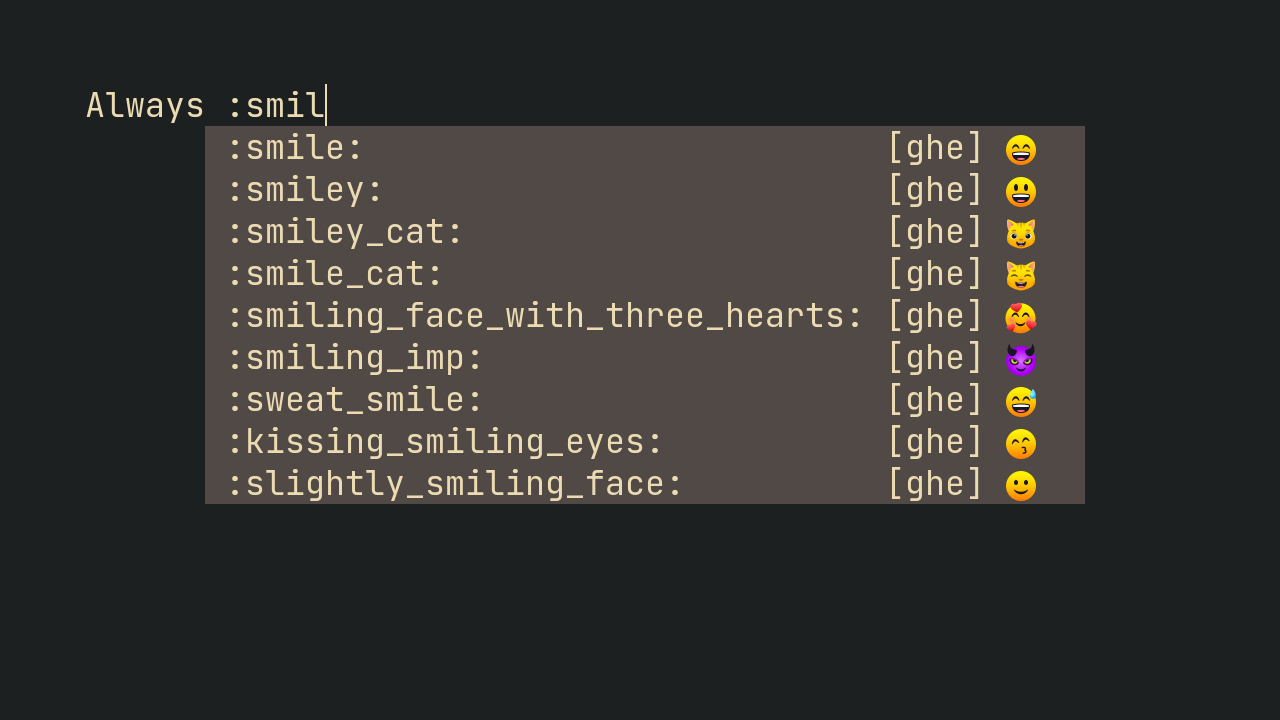Click the text cursor after :smil
The image size is (1280, 720).
pyautogui.click(x=326, y=104)
